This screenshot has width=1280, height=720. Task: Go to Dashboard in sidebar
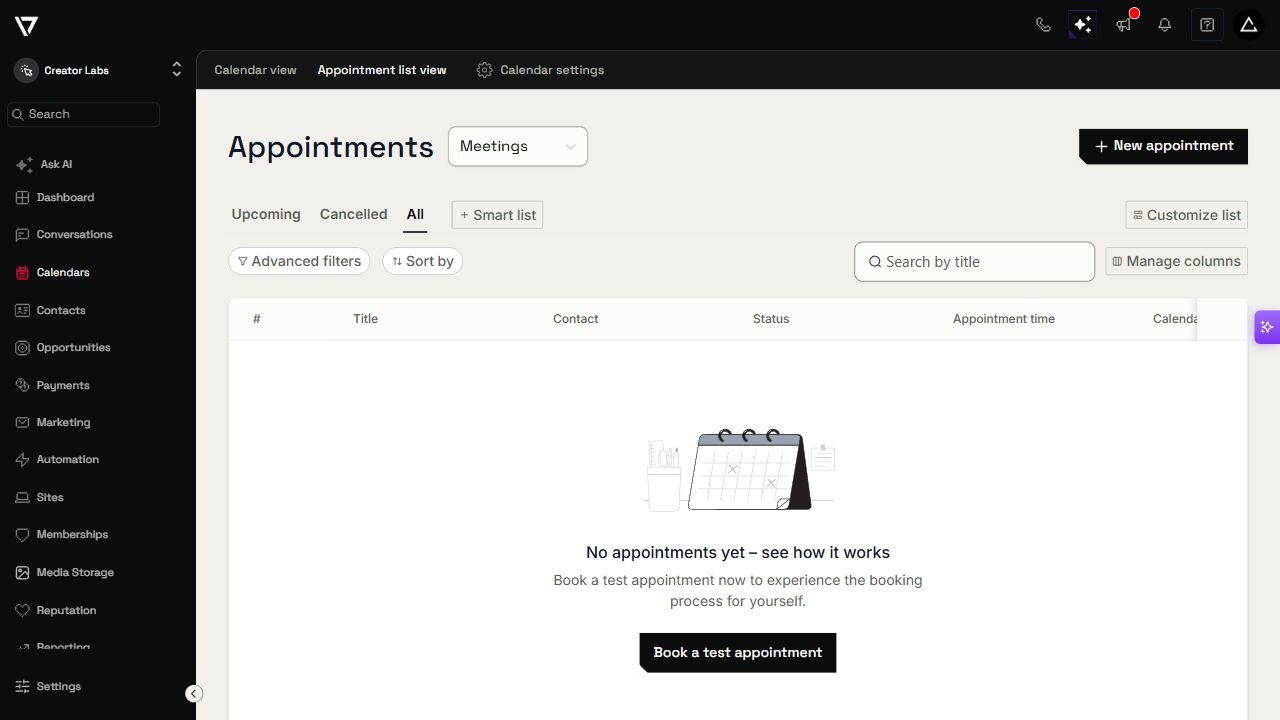pos(55,197)
